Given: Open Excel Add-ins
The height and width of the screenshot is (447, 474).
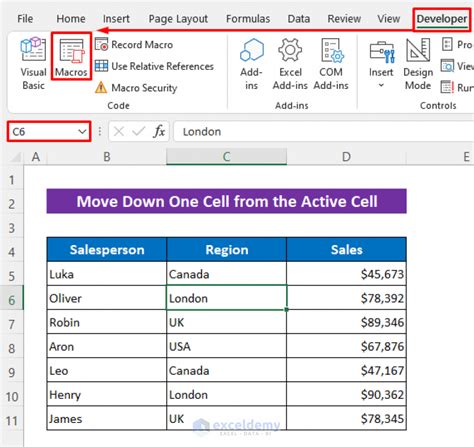Looking at the screenshot, I should (x=290, y=64).
